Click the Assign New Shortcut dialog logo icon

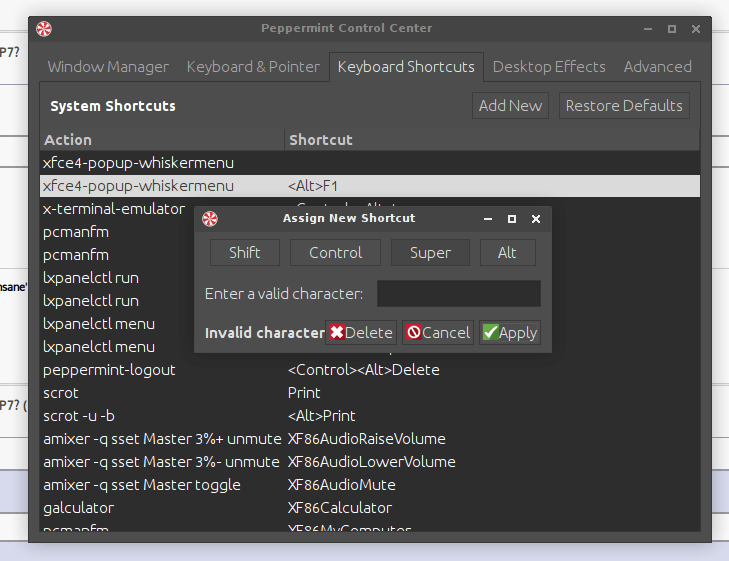pyautogui.click(x=210, y=219)
